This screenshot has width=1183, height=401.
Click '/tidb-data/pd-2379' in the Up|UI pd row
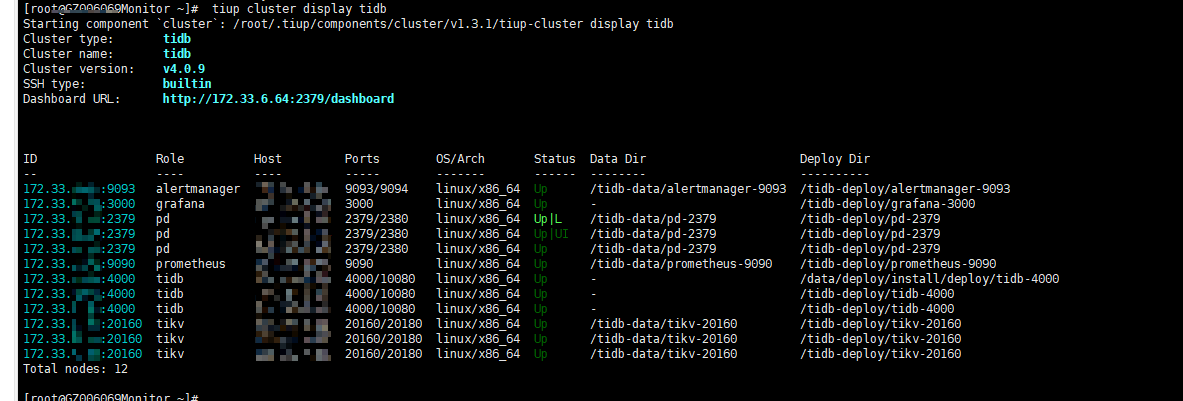[653, 234]
